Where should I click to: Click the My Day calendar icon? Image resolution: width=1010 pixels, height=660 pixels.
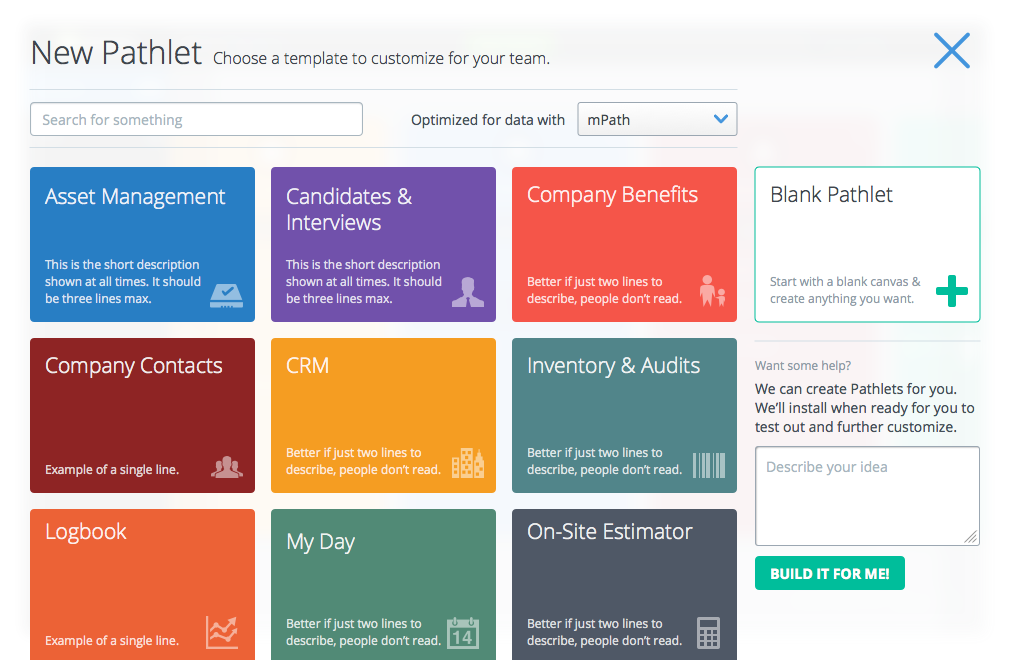(463, 632)
